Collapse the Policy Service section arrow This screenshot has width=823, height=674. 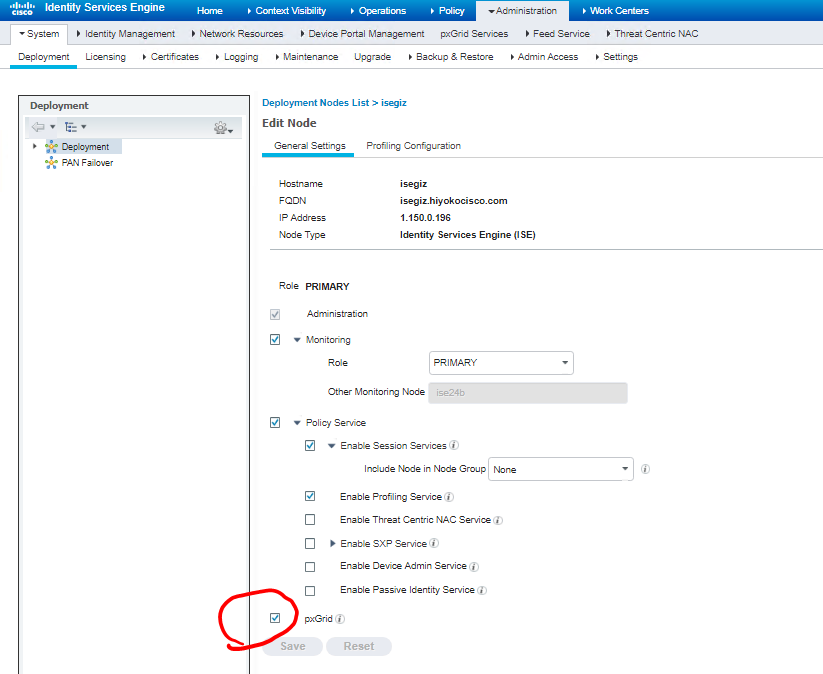click(x=297, y=423)
